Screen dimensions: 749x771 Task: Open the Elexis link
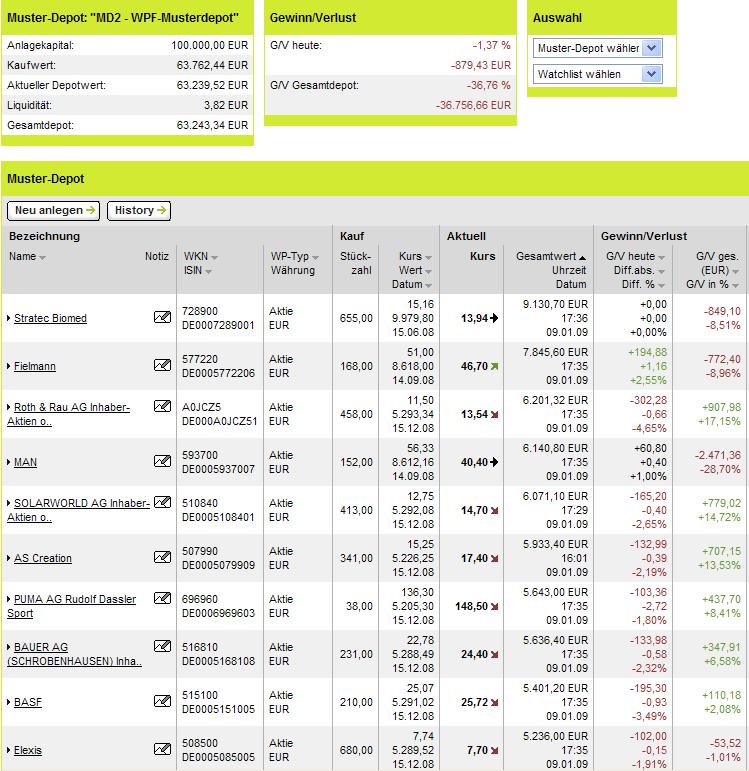coord(28,750)
